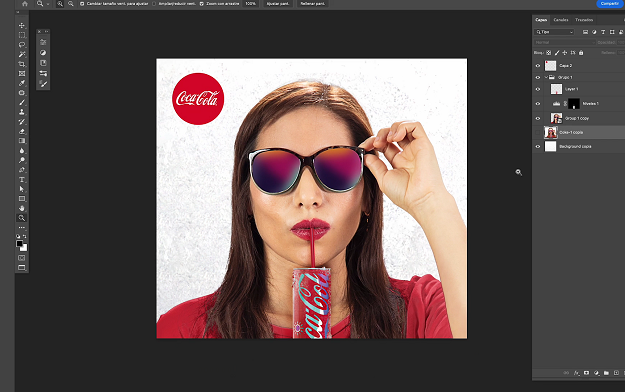Select the Frame tool

(22, 73)
